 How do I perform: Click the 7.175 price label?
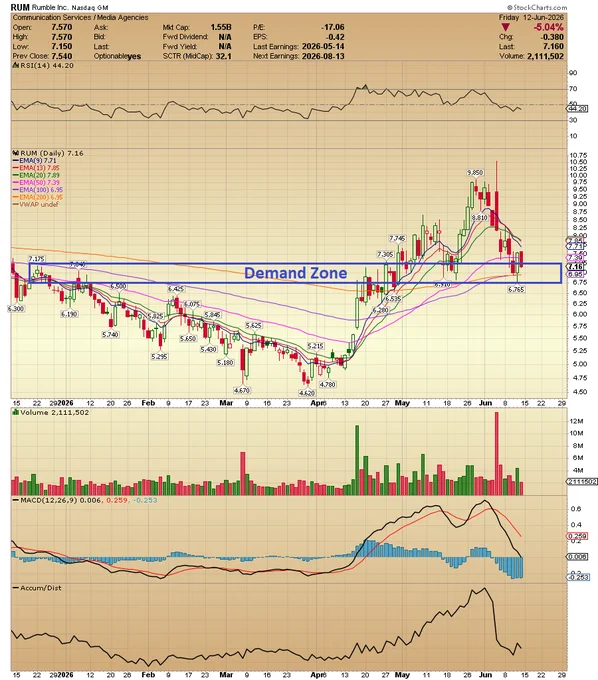(37, 259)
